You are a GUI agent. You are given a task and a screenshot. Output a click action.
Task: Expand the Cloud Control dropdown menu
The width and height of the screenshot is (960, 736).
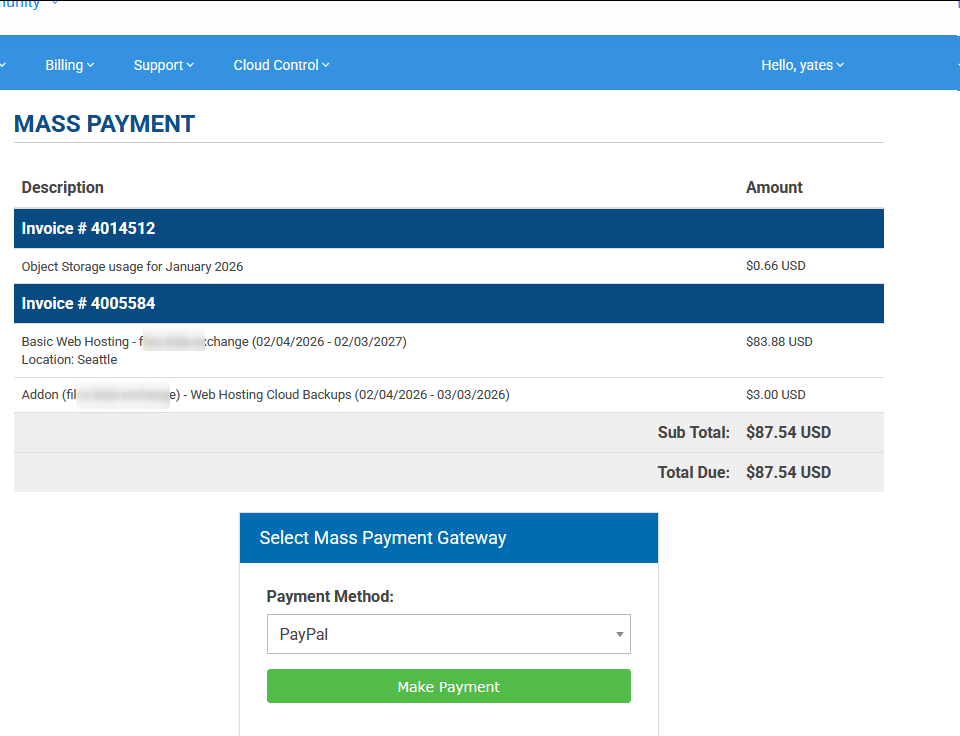tap(281, 65)
